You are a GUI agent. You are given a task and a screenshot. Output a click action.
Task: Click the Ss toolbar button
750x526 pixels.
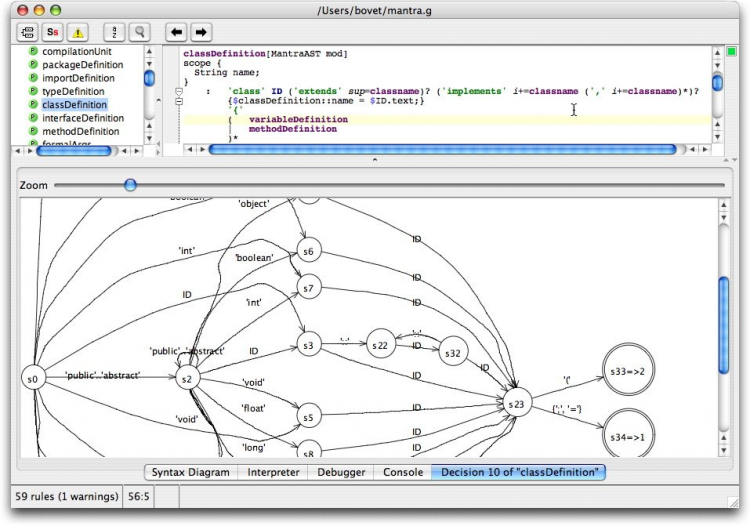[x=53, y=32]
